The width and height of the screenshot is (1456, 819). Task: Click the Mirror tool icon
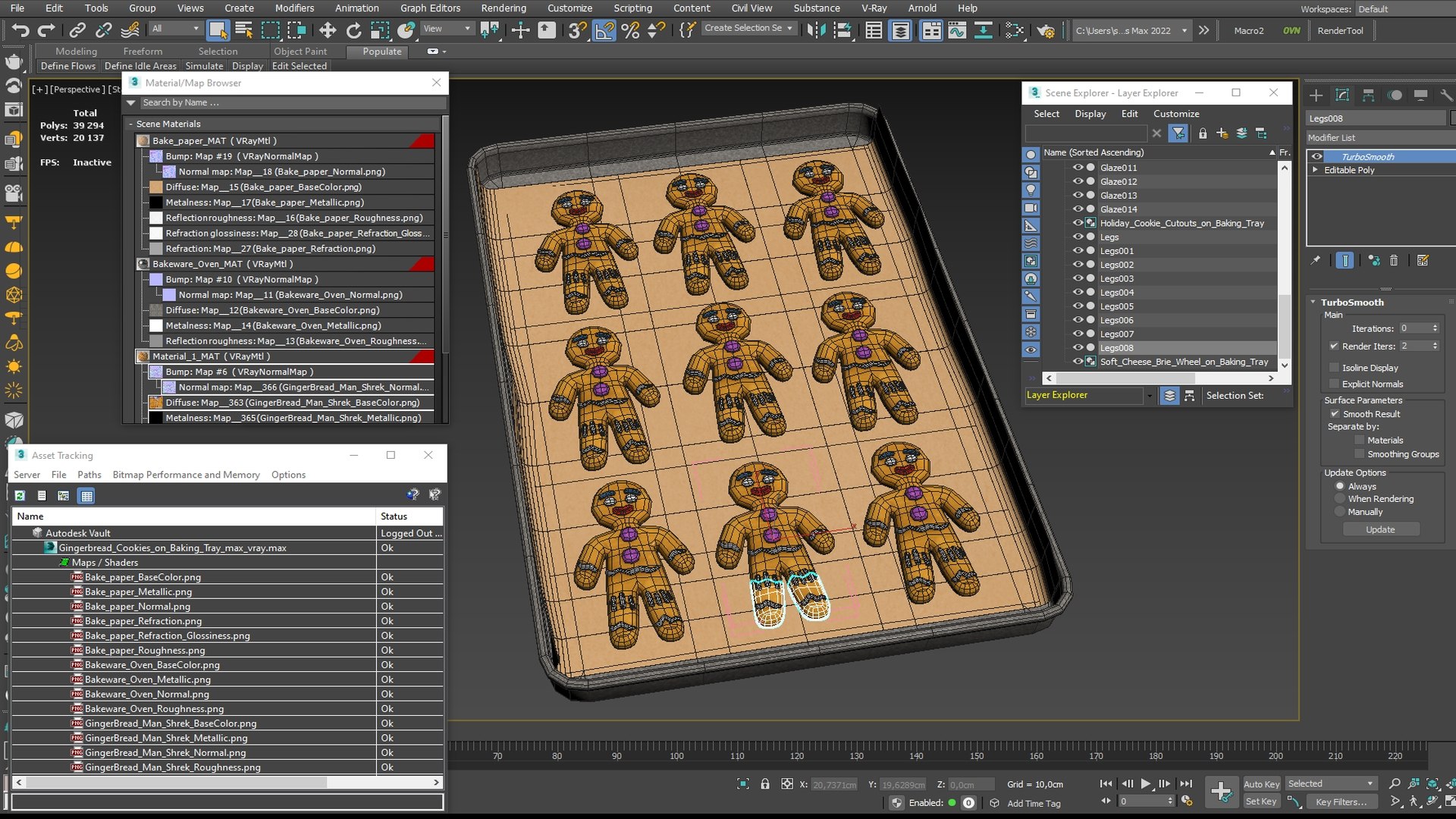point(816,30)
